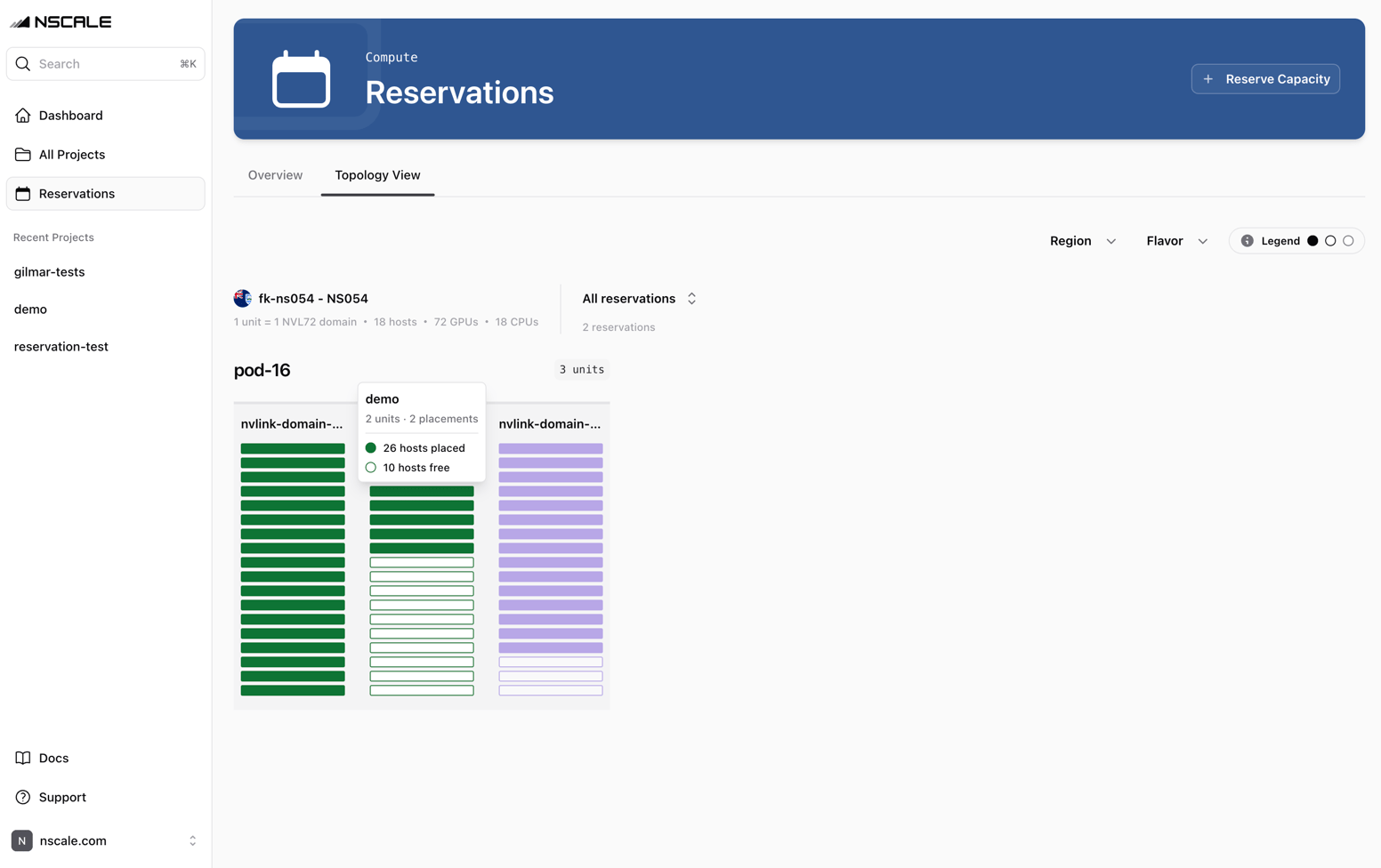Click the fk-ns054 - NS054 region title
This screenshot has height=868, width=1381.
[x=313, y=299]
